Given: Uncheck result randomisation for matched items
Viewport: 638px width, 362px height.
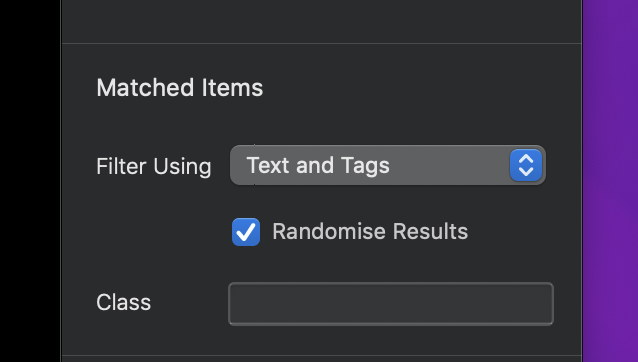Looking at the screenshot, I should tap(246, 232).
